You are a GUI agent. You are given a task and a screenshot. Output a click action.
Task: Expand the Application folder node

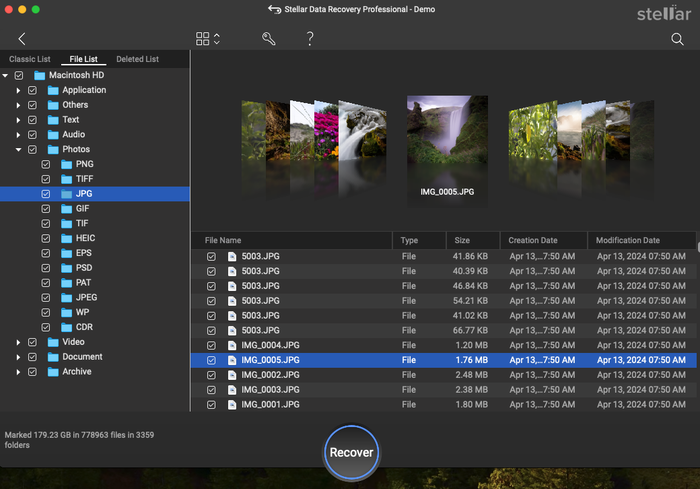tap(18, 90)
